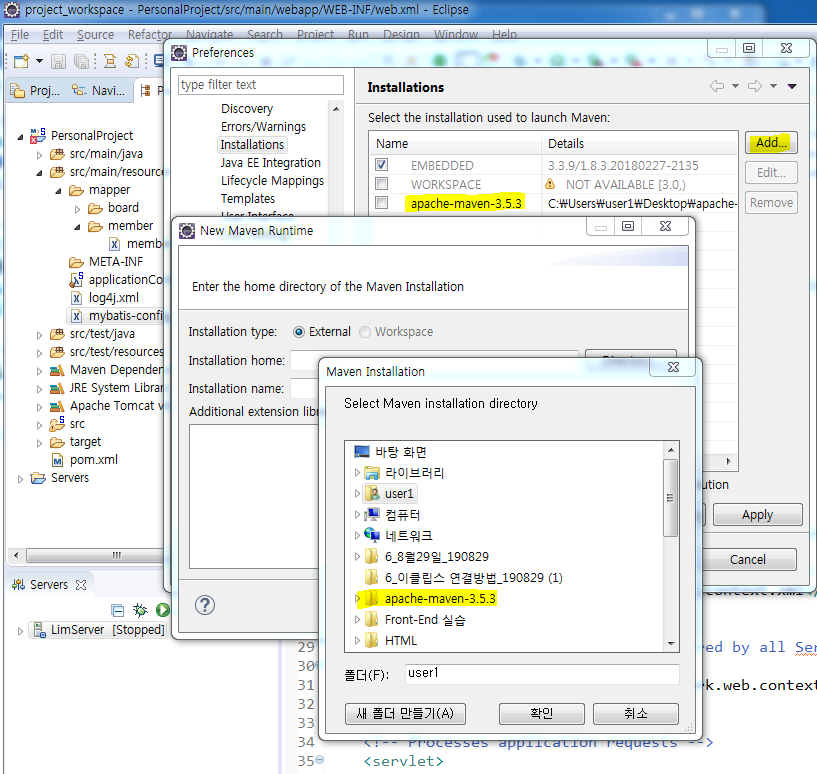Click the applicationContext Spring config icon
817x774 pixels.
click(76, 280)
